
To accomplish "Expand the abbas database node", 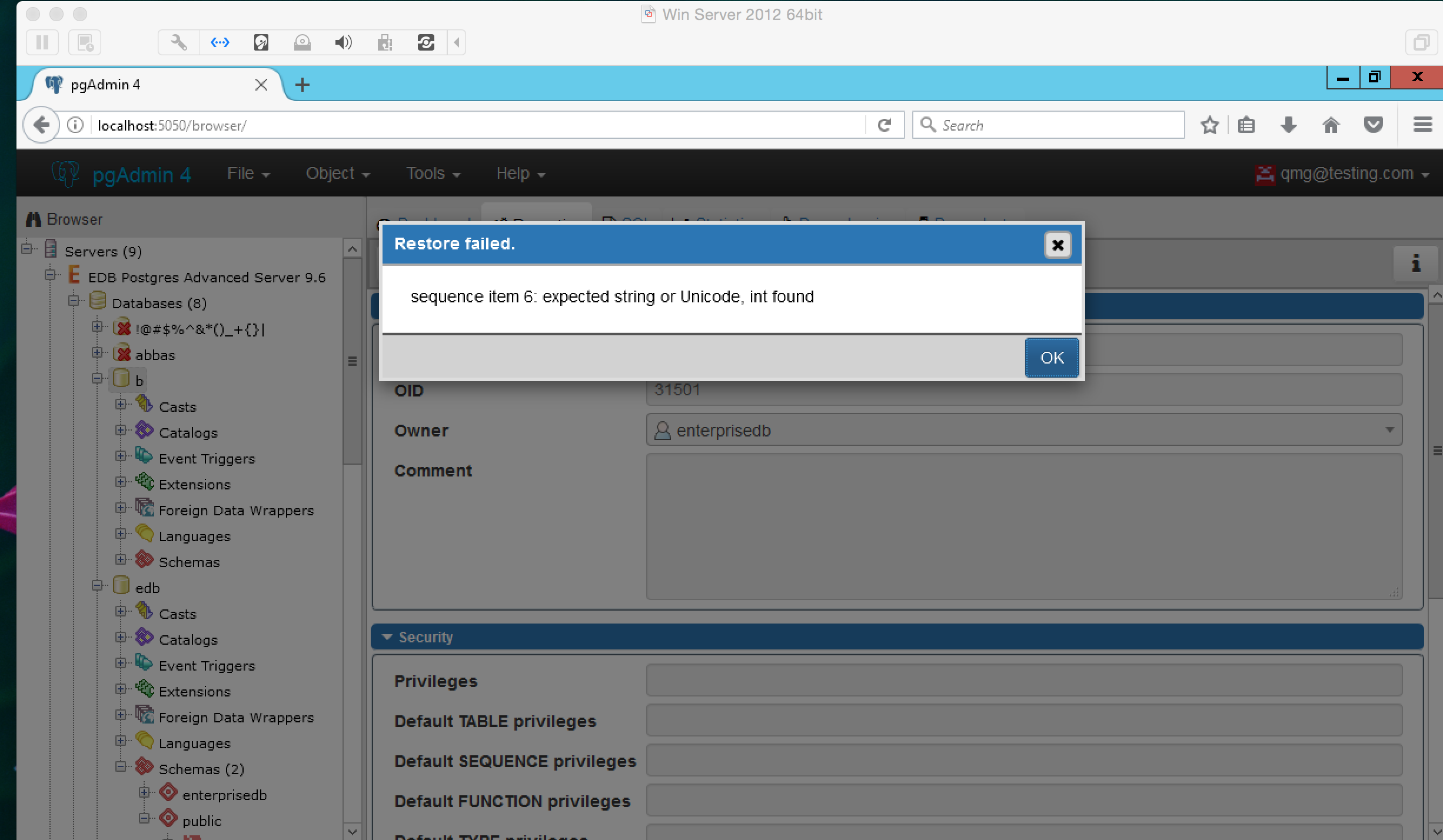I will point(97,353).
